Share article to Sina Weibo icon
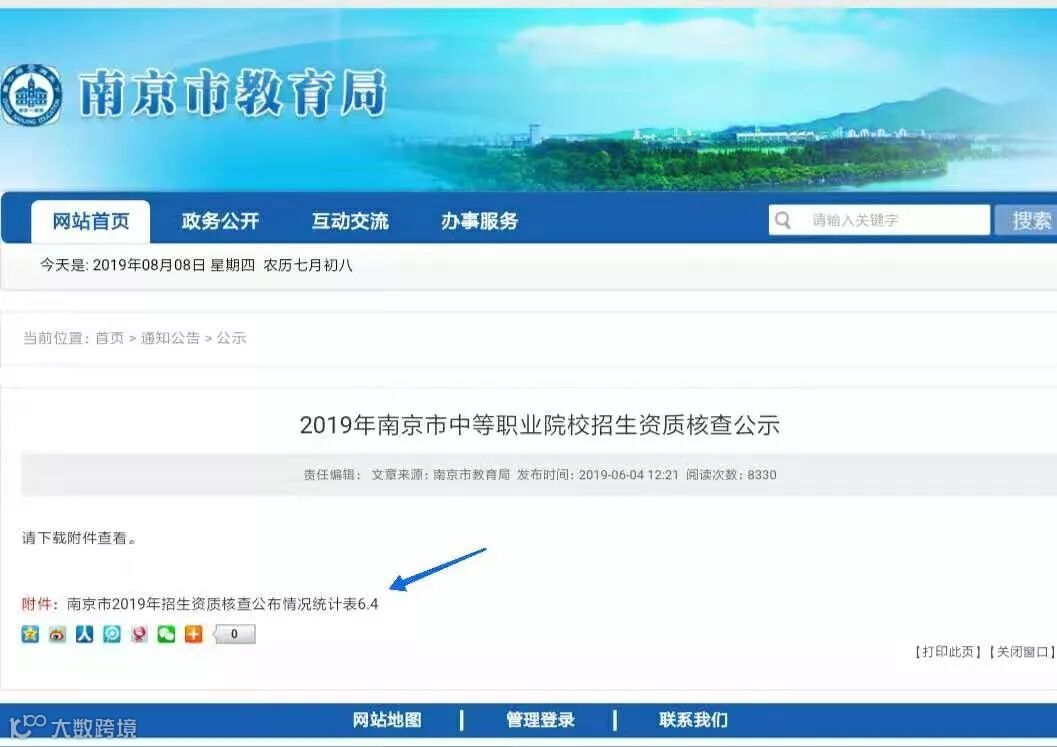 coord(57,634)
